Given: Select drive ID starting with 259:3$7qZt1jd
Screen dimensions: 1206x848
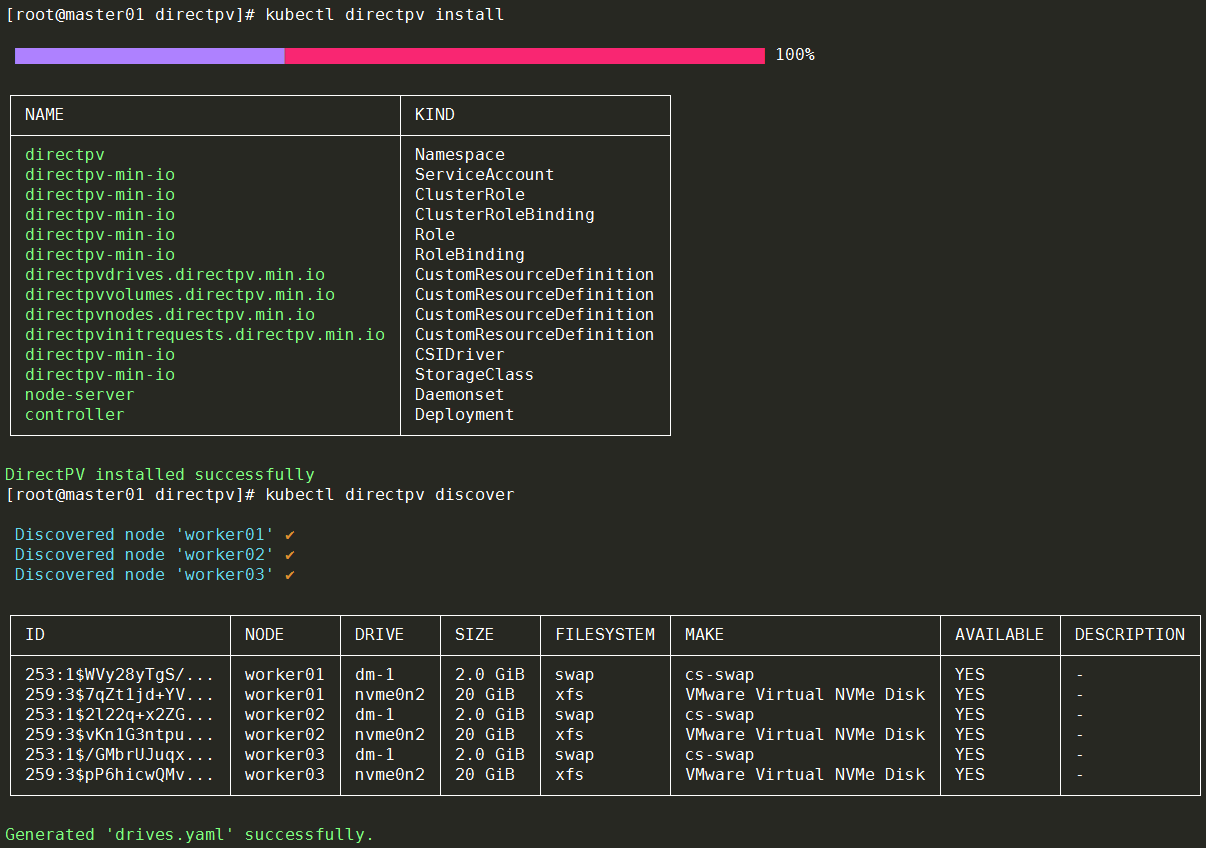Looking at the screenshot, I should click(x=119, y=695).
